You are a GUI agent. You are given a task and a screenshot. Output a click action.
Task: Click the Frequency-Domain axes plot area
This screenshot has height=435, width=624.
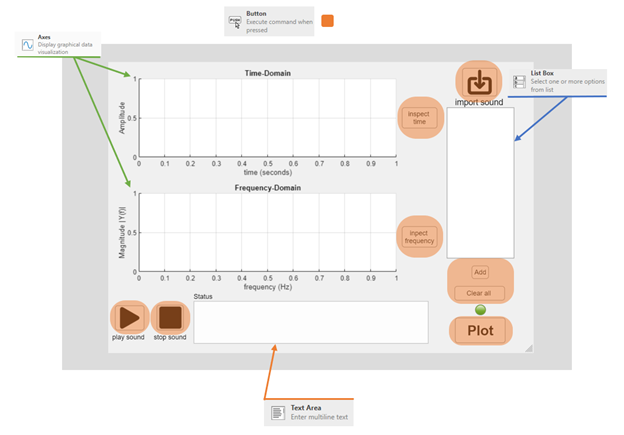267,232
